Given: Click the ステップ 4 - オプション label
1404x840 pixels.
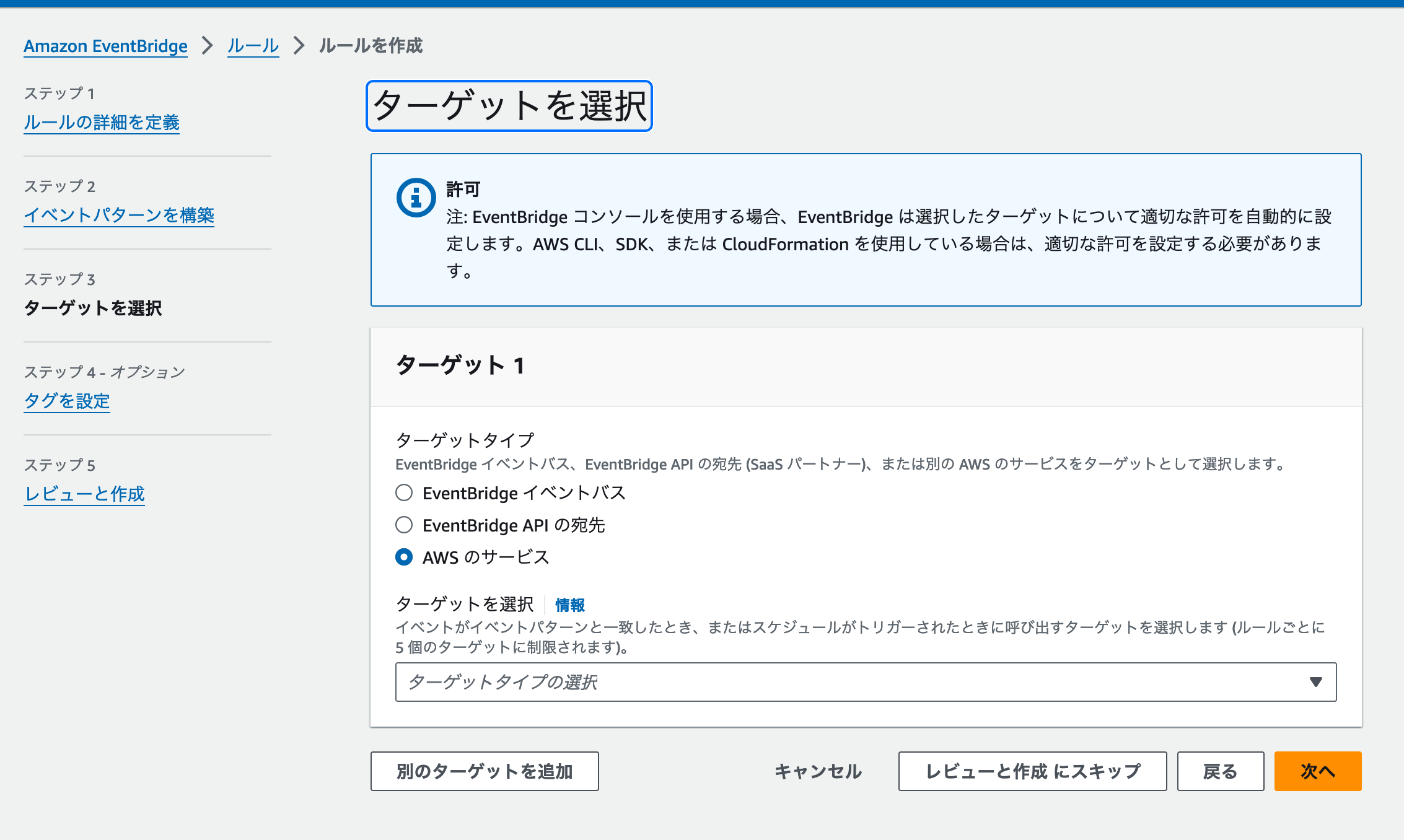Looking at the screenshot, I should click(x=104, y=372).
